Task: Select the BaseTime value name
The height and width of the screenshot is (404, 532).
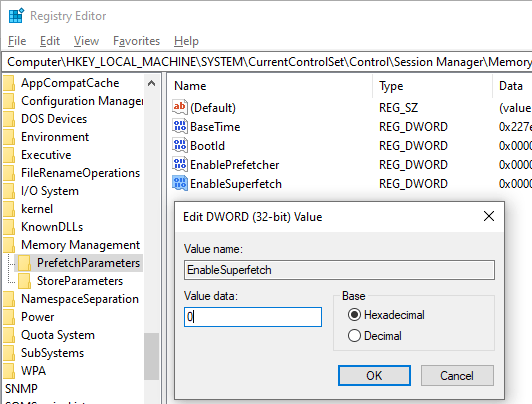Action: click(215, 127)
